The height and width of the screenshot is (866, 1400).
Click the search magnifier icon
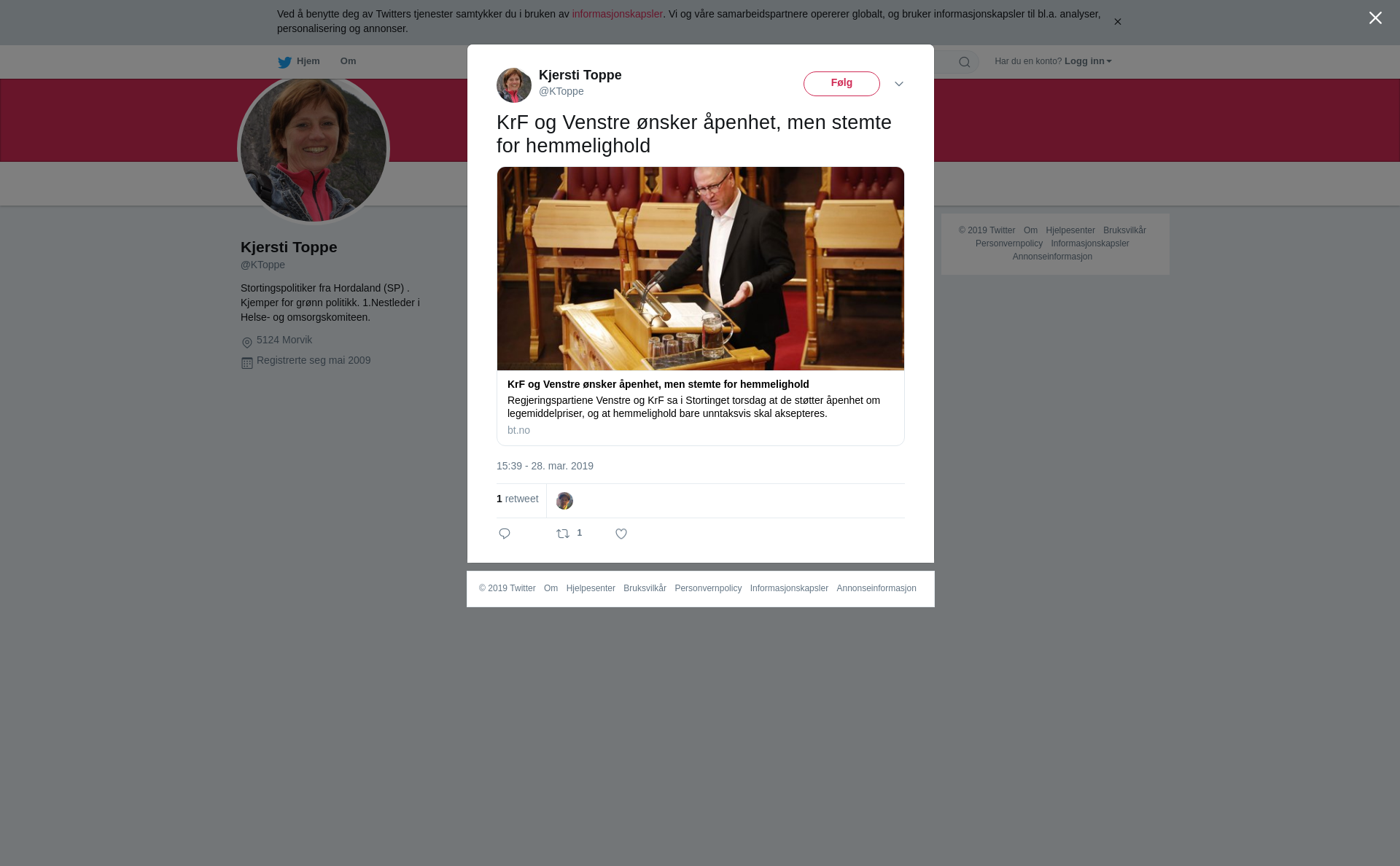tap(965, 62)
